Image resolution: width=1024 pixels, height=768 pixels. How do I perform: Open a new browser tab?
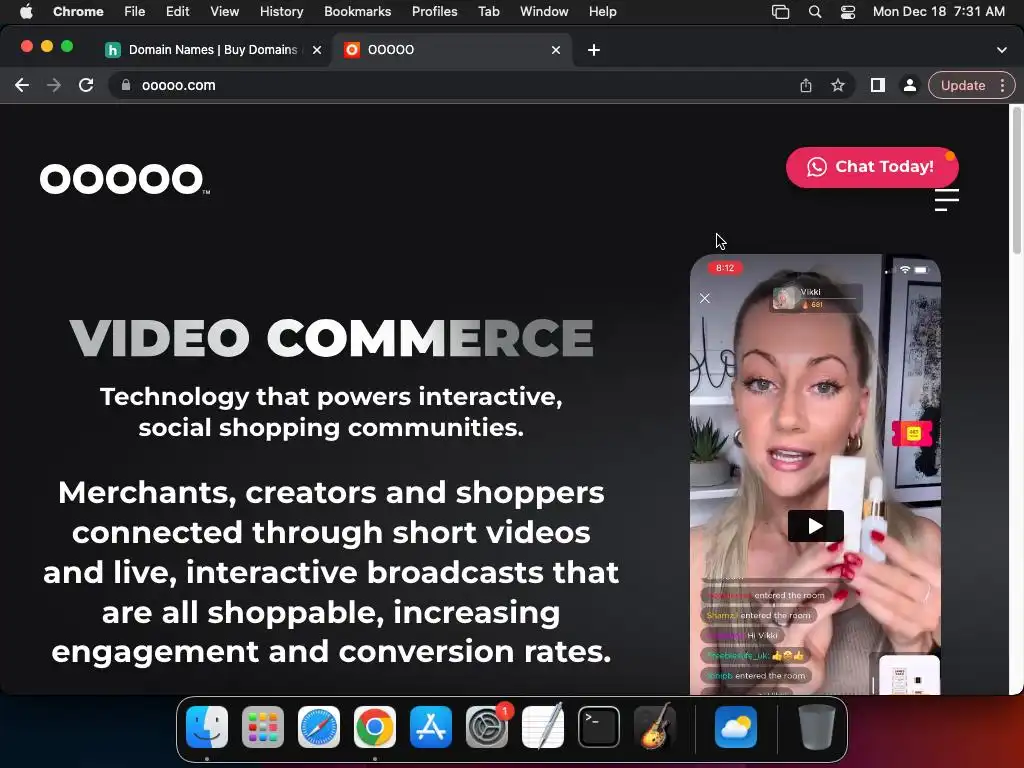(594, 50)
